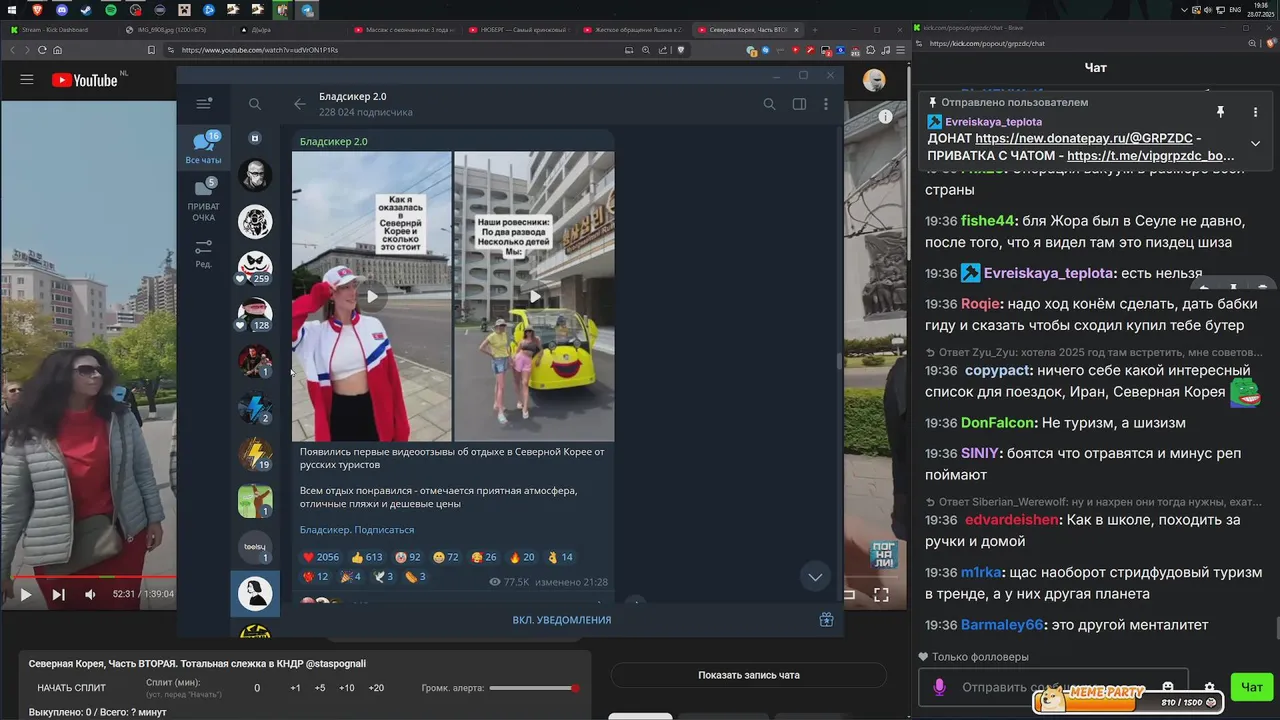Expand pinned message in Kick chat
The width and height of the screenshot is (1280, 720).
[1255, 143]
